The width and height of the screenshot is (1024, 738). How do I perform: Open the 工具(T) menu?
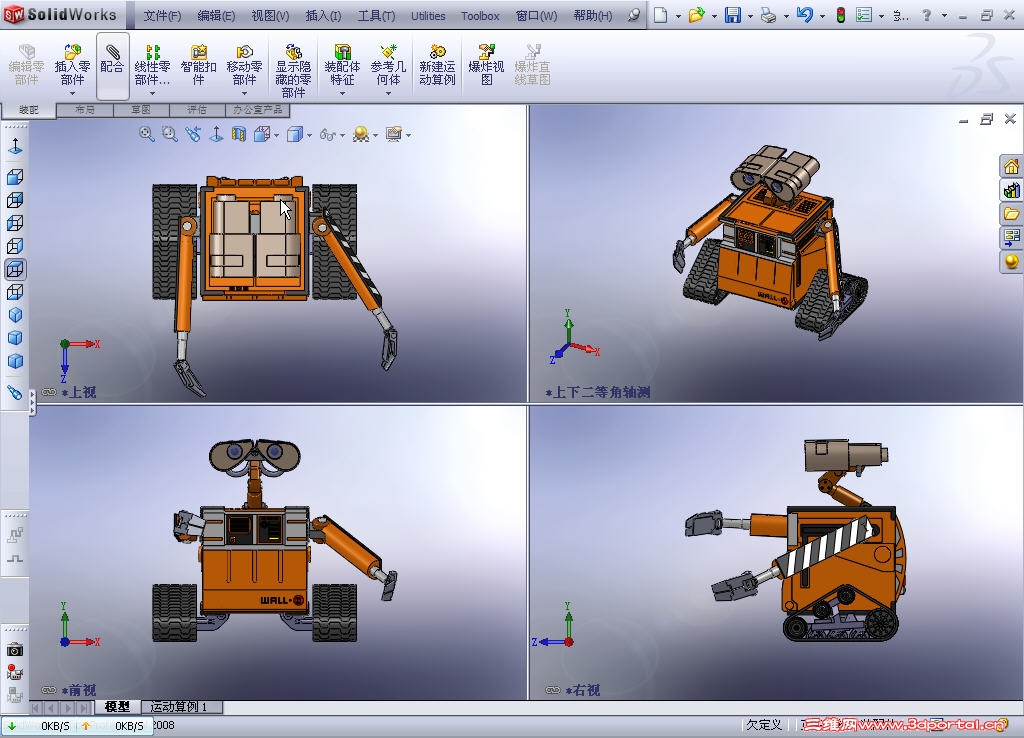pos(376,16)
